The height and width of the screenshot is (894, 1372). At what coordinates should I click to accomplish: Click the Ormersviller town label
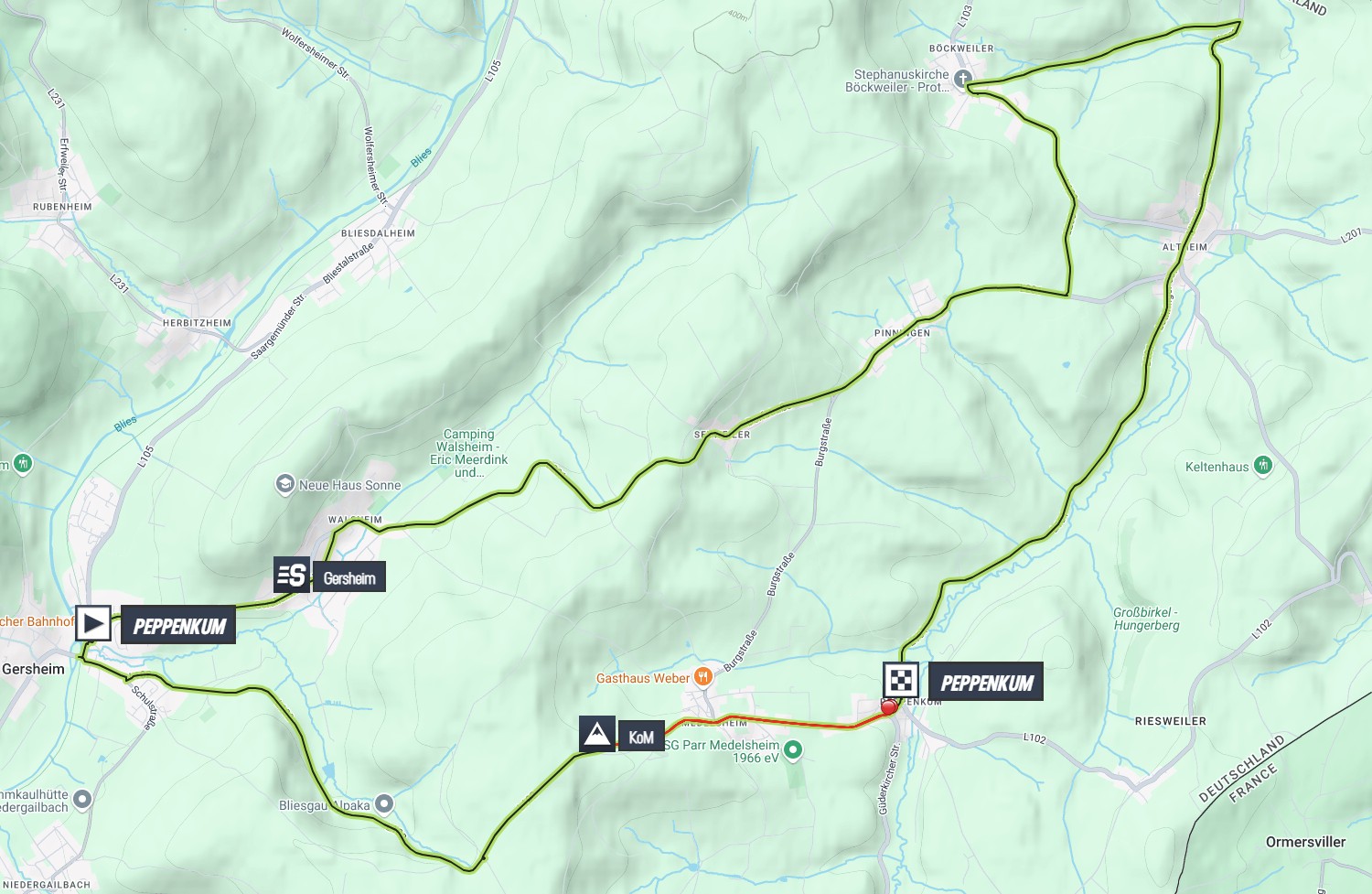pos(1305,842)
